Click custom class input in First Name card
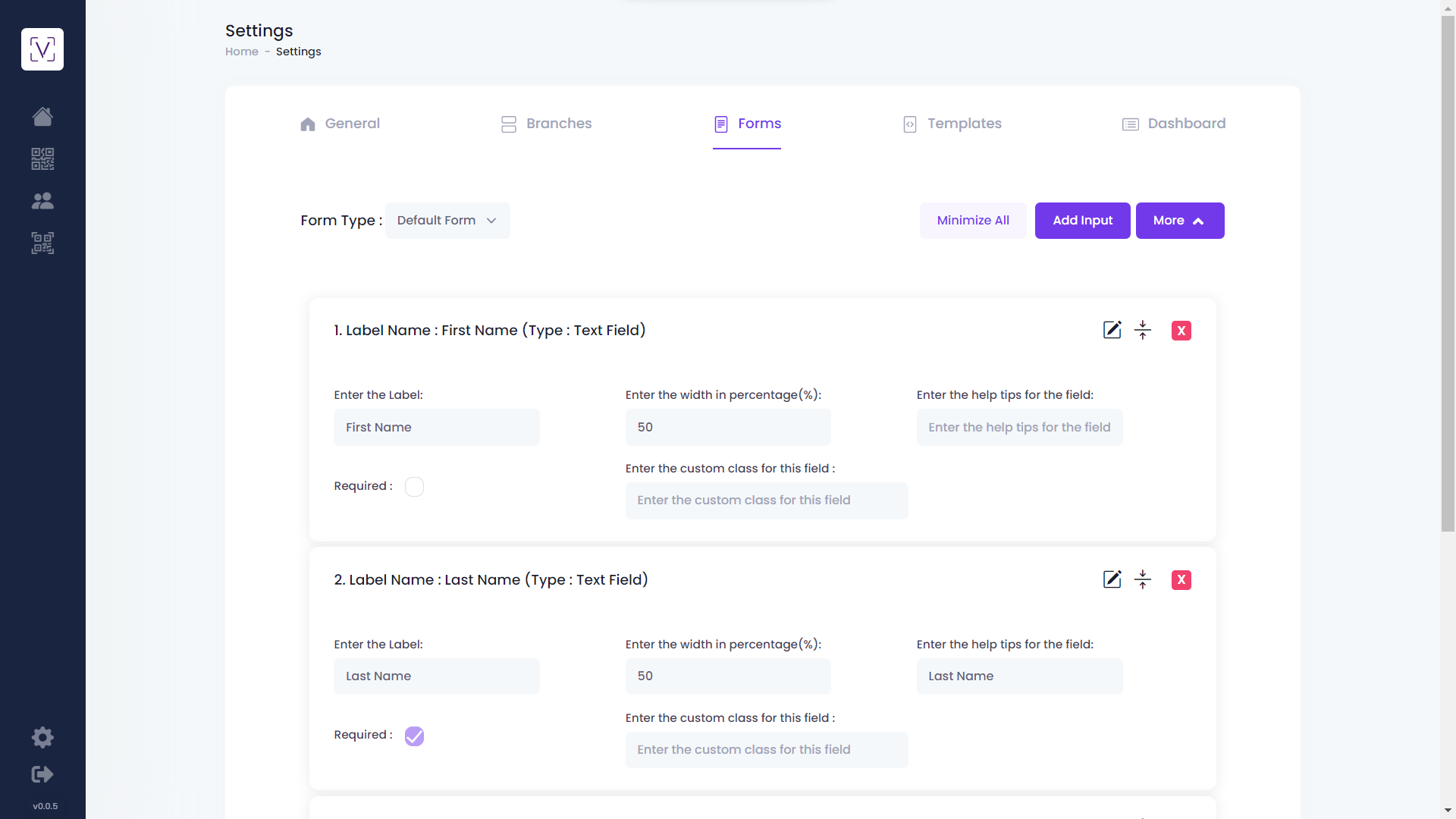The image size is (1456, 819). coord(767,500)
